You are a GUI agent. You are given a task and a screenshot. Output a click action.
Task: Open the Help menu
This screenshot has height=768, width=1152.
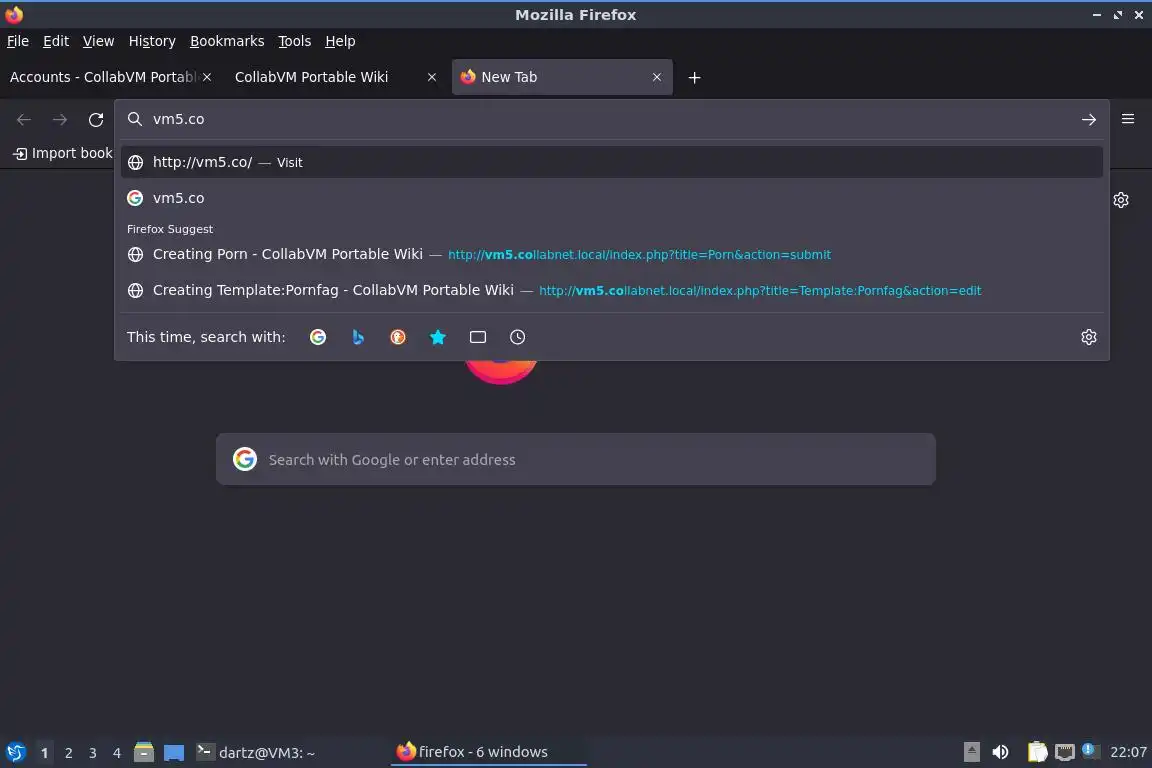[x=340, y=41]
